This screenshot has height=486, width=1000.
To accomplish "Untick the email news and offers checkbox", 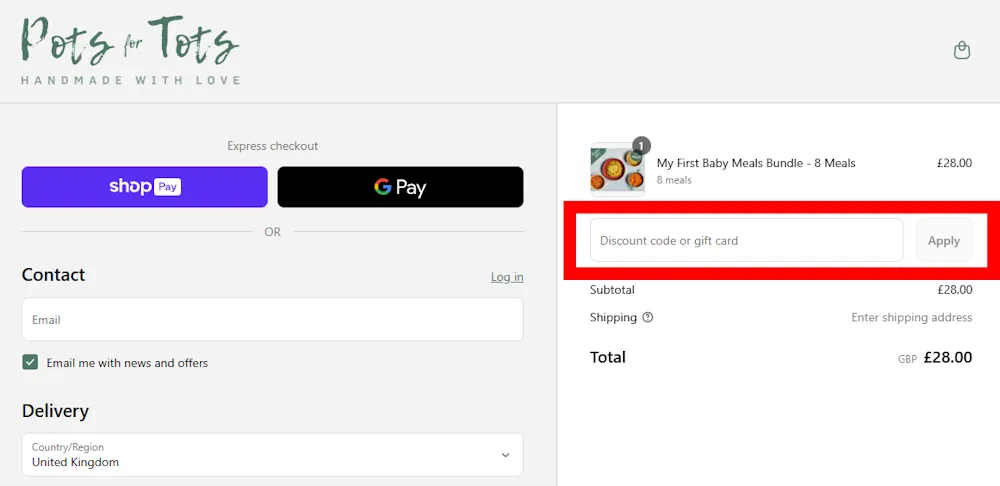I will coord(30,362).
